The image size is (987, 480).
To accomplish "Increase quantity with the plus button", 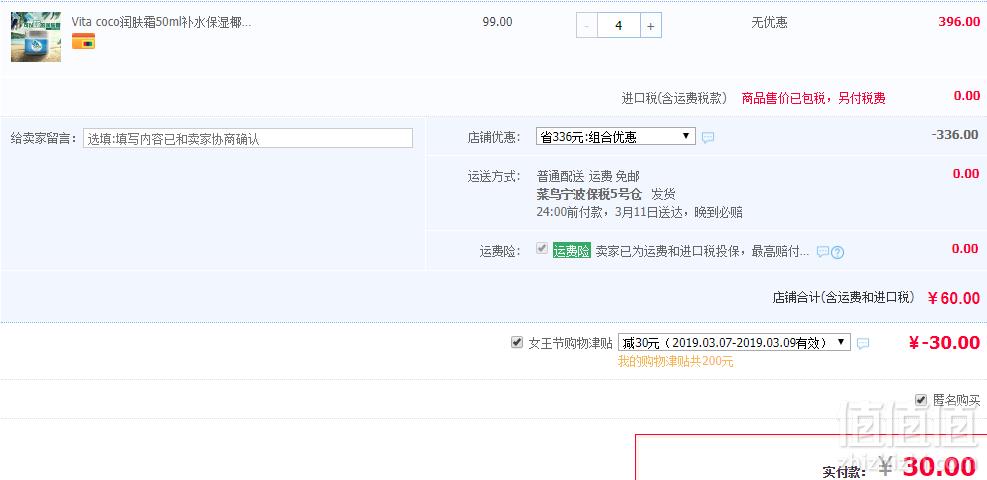I will point(651,26).
